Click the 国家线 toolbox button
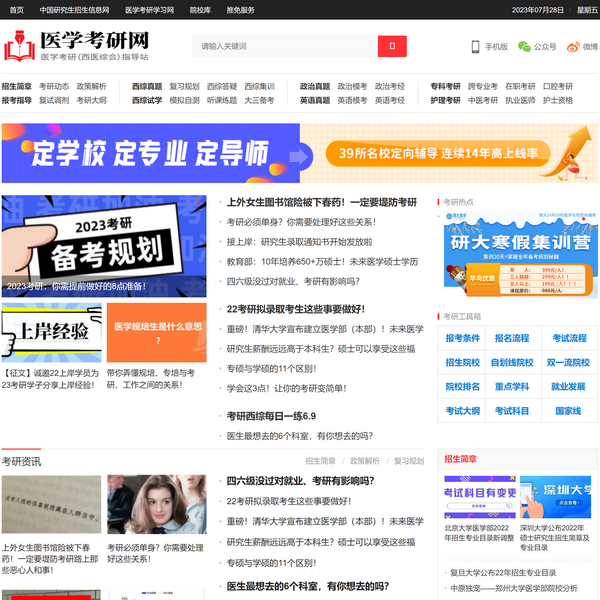 (x=568, y=411)
